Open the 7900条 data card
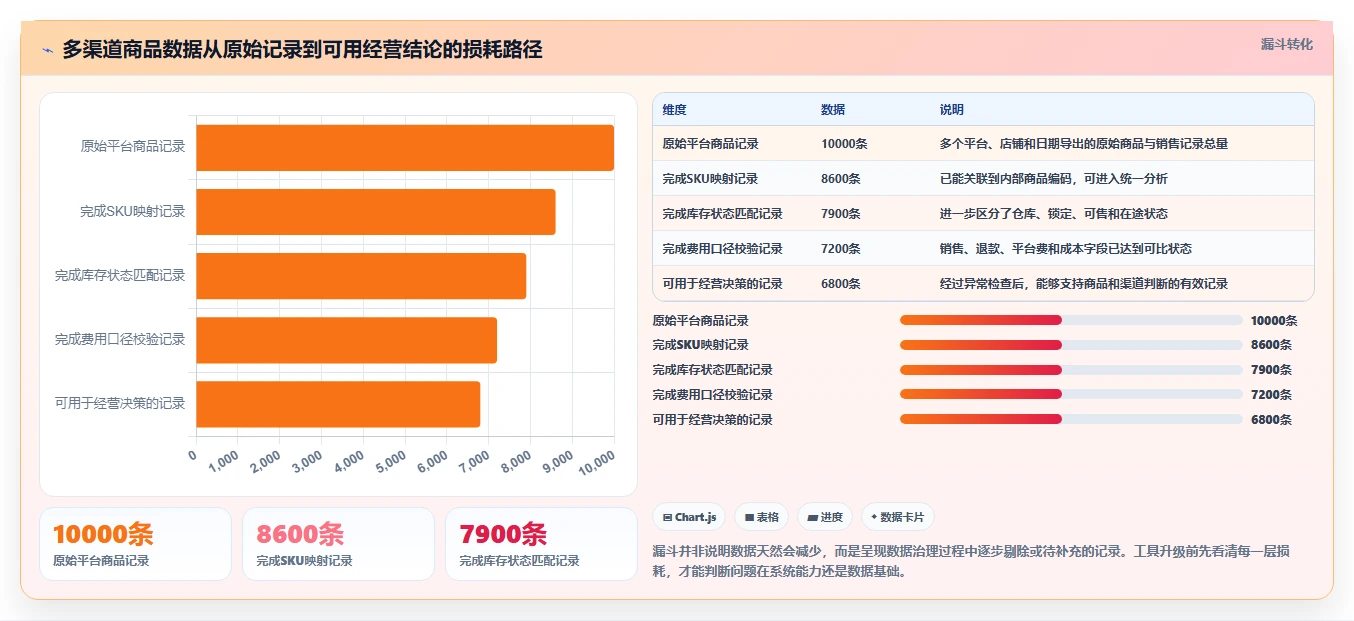The width and height of the screenshot is (1354, 621). pos(541,544)
